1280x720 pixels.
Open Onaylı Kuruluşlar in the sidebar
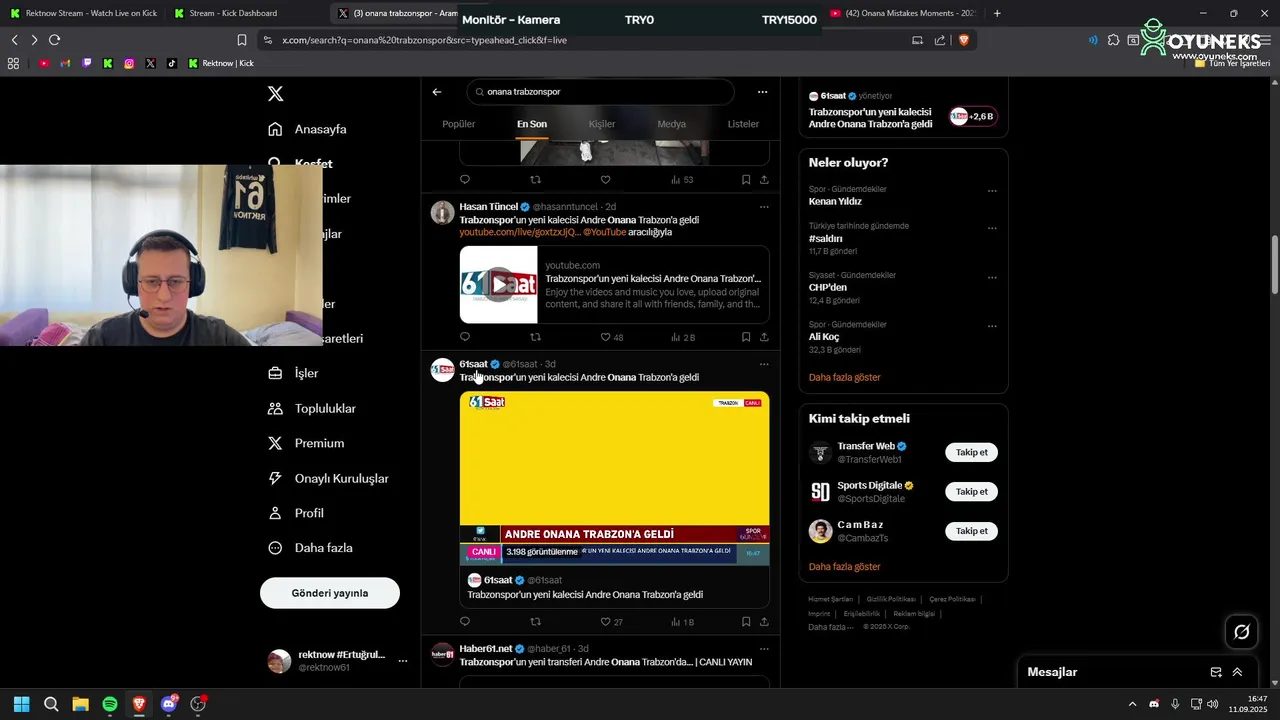tap(328, 478)
